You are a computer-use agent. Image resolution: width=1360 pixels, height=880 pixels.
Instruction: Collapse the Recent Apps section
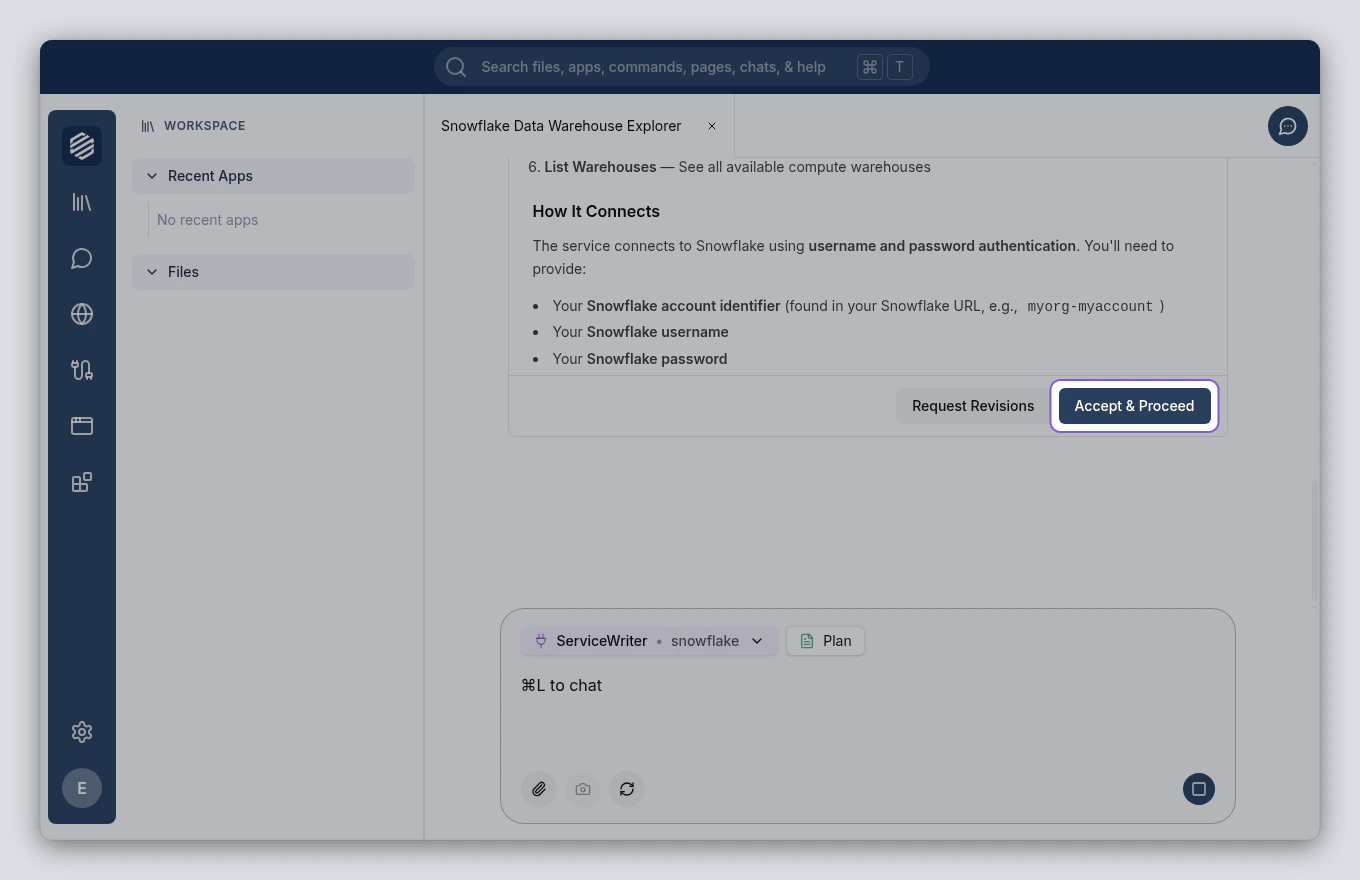point(273,176)
